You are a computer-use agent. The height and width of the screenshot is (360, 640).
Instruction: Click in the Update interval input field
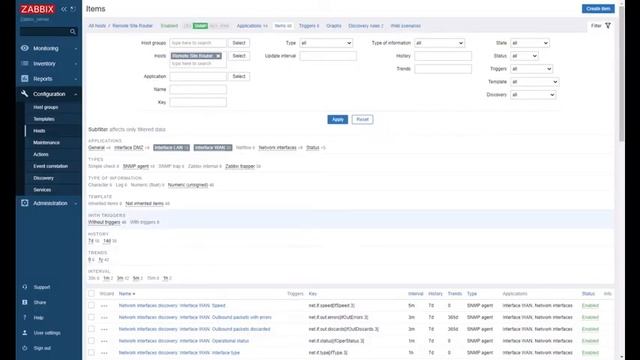click(328, 56)
